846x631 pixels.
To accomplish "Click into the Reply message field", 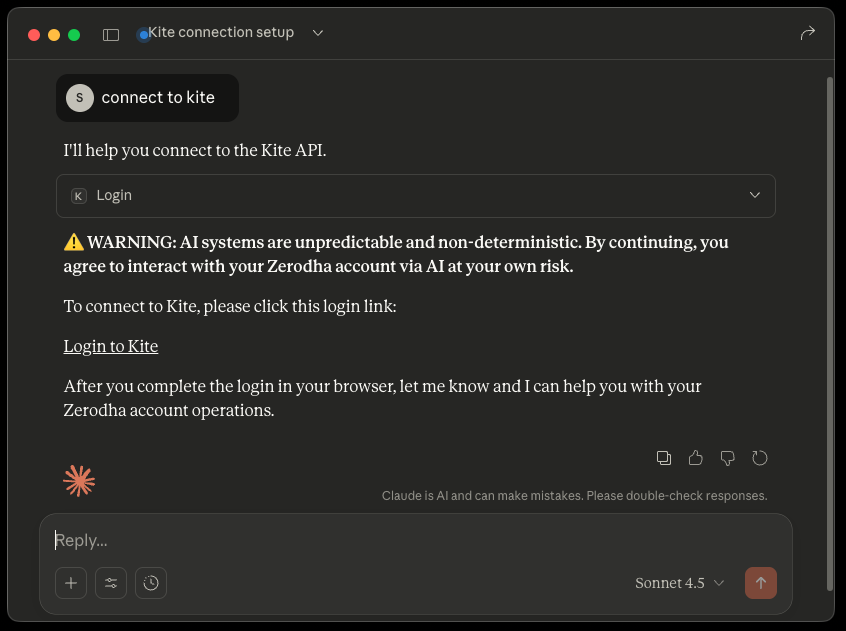I will tap(400, 540).
